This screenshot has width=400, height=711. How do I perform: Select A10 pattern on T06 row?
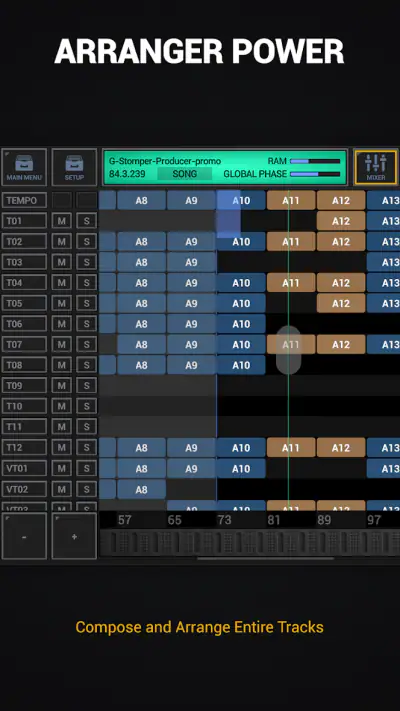(241, 324)
